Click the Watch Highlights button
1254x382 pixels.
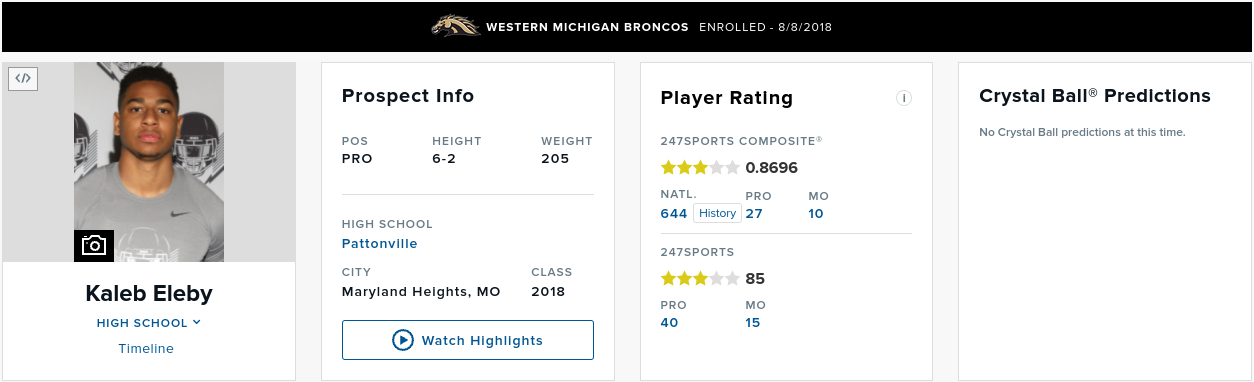468,340
